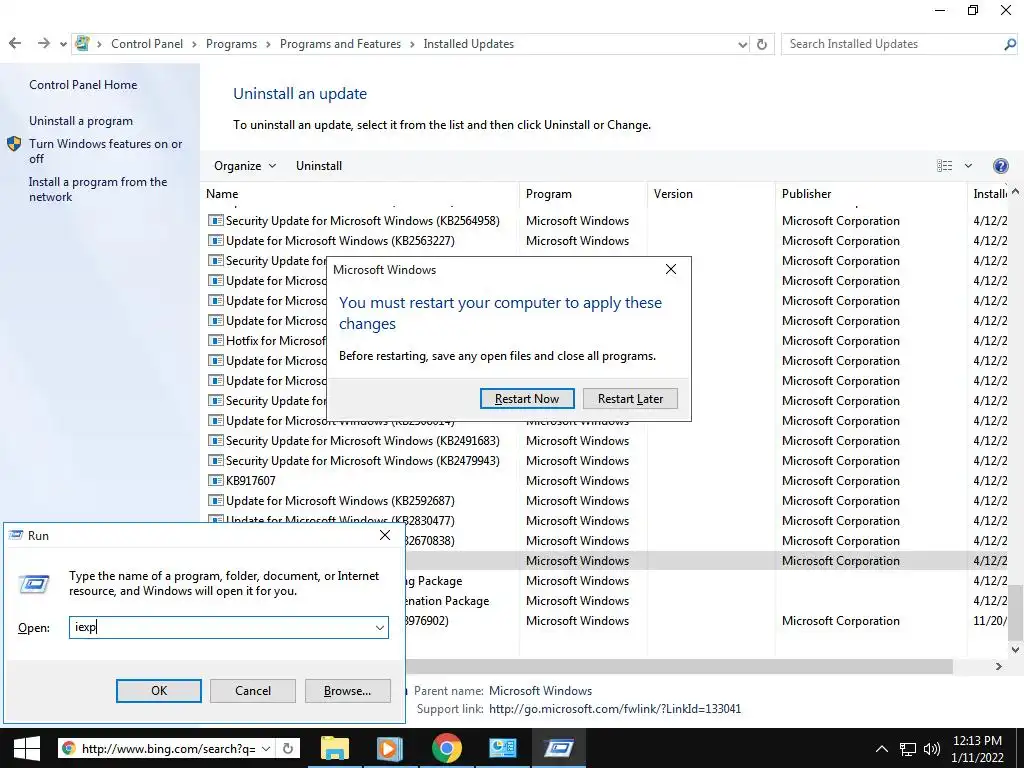Click OK in the Run dialog

tap(159, 691)
